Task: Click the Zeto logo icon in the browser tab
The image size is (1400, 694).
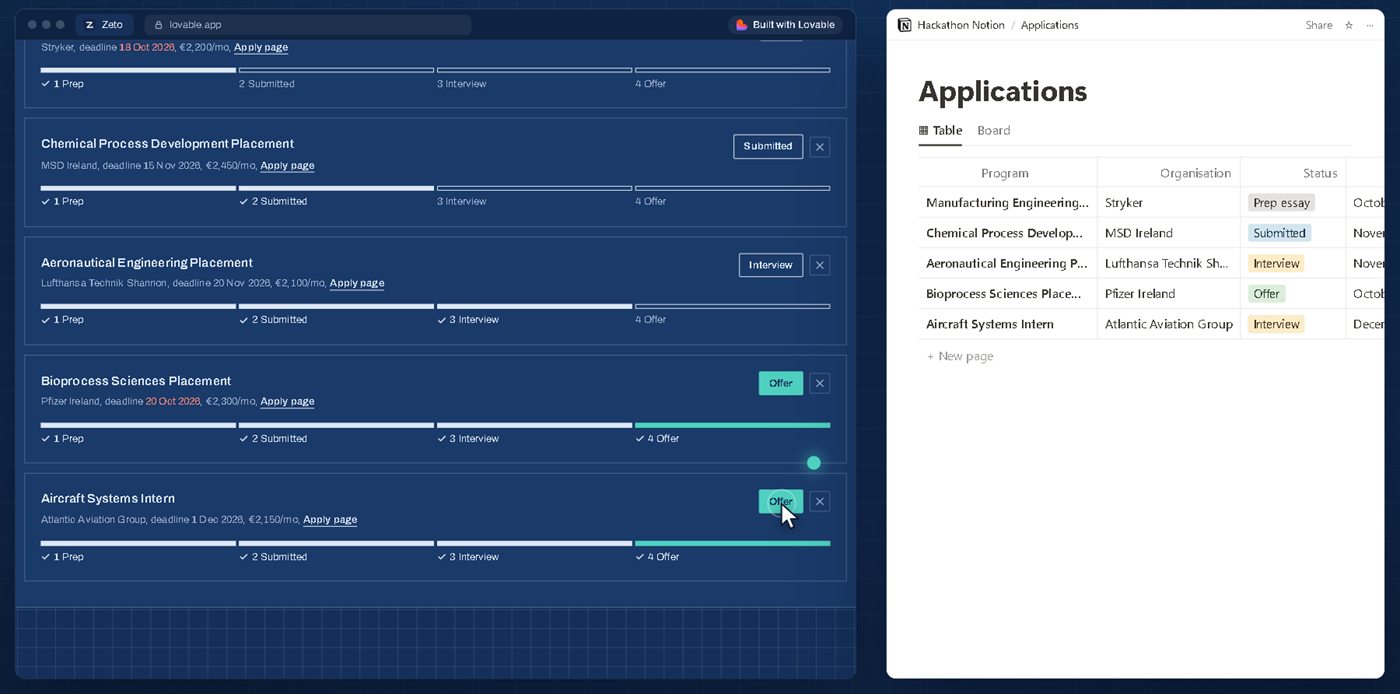Action: [x=90, y=25]
